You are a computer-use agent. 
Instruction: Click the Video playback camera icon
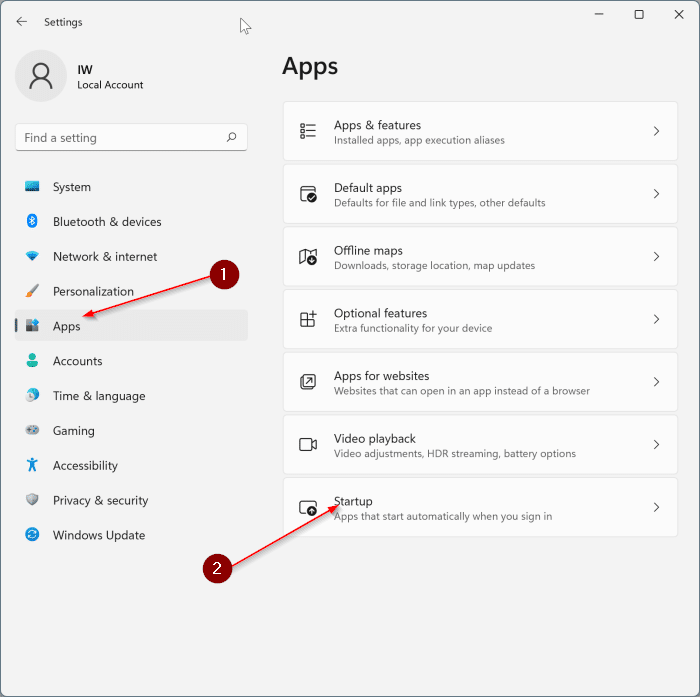point(308,445)
